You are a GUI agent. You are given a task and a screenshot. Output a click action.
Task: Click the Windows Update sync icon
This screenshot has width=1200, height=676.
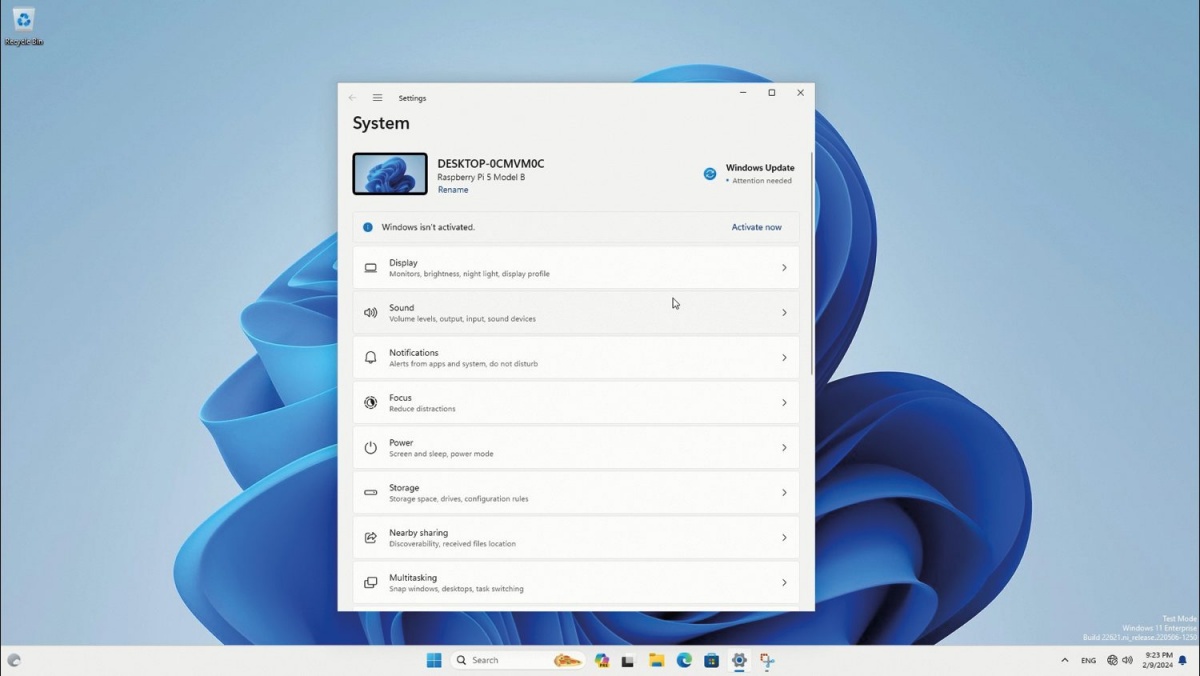tap(710, 173)
